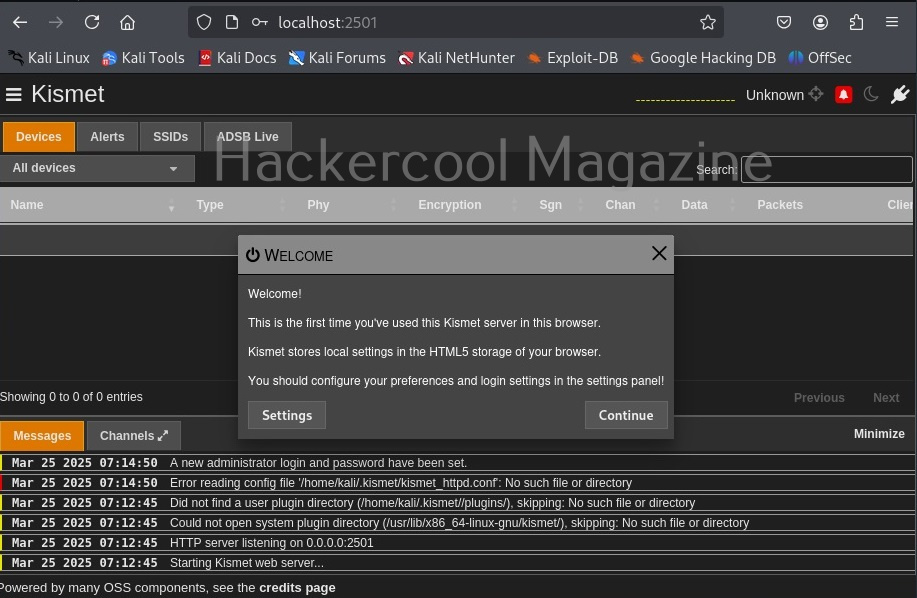Reload the Kismet page
This screenshot has height=598, width=917.
(x=92, y=22)
